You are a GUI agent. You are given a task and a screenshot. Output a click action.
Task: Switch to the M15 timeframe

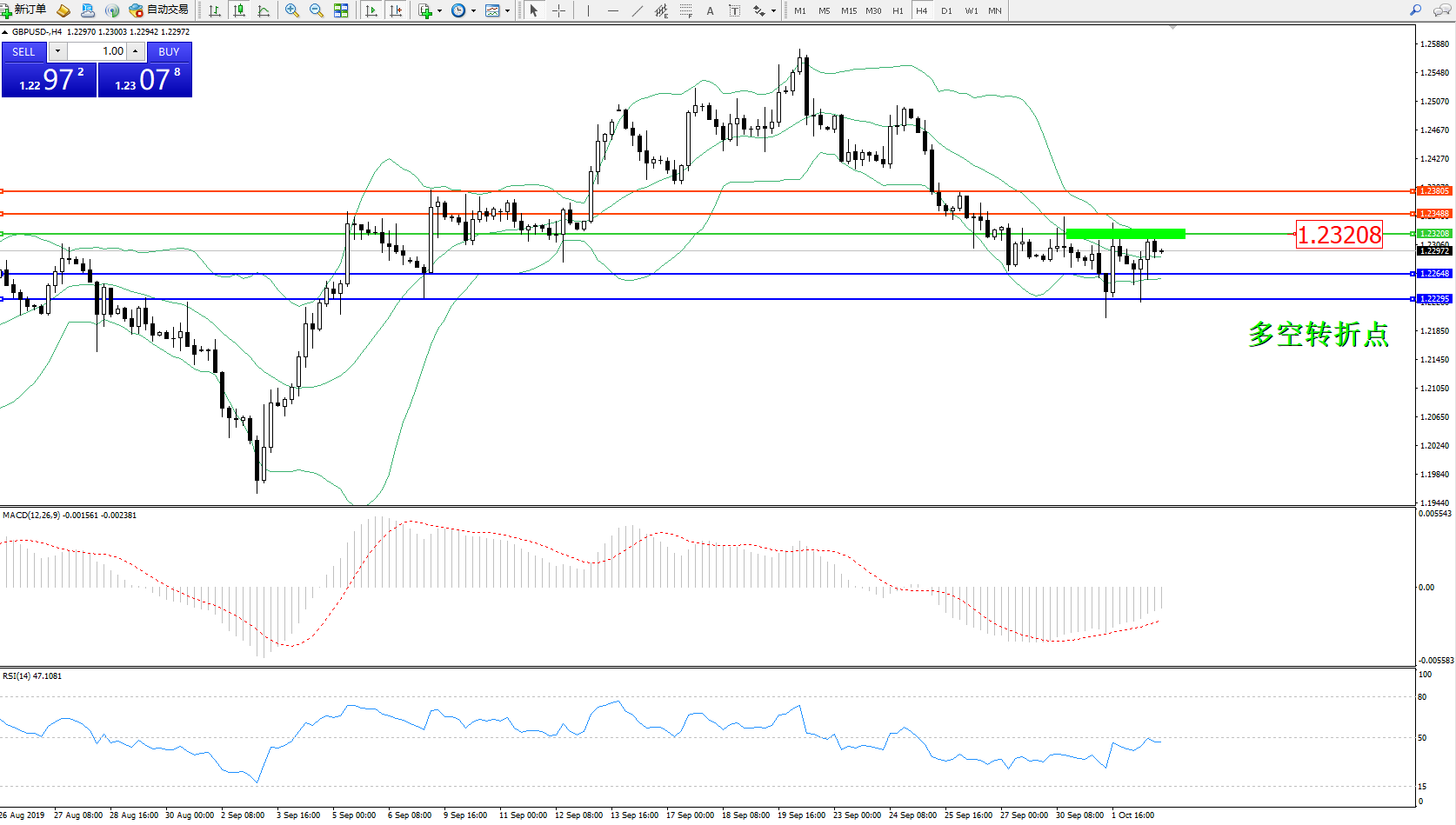click(848, 11)
